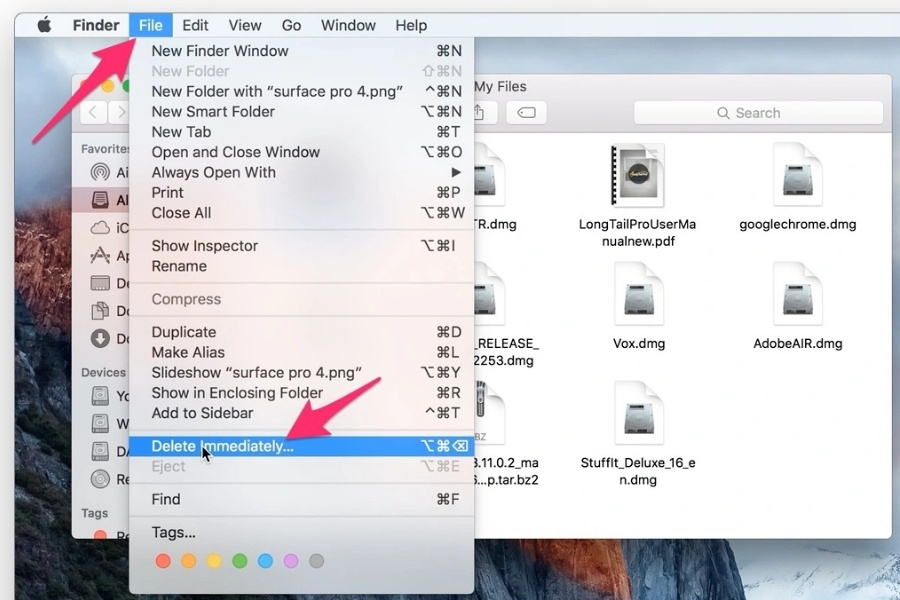Select All My Files sidebar icon
This screenshot has width=900, height=600.
coord(100,200)
